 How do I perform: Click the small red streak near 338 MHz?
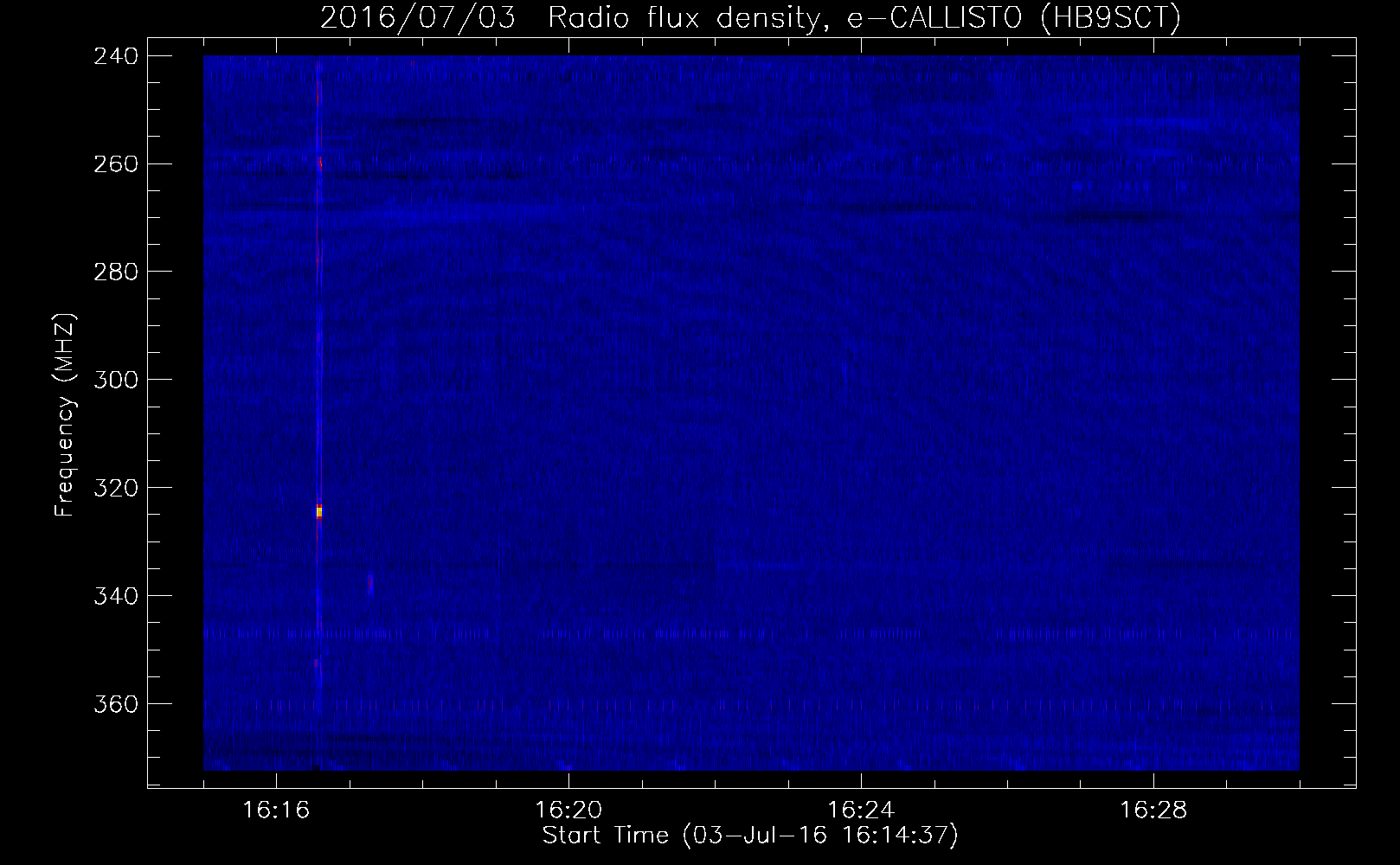370,584
